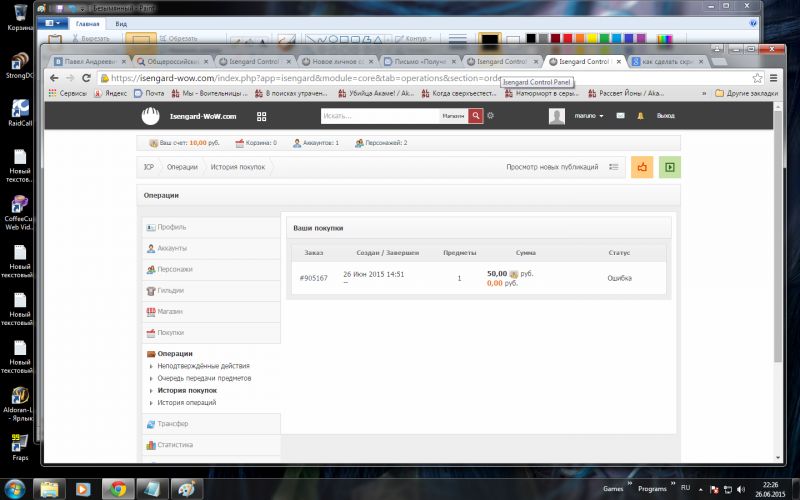Pick the red color swatch in Paint
This screenshot has width=800, height=500.
(x=568, y=38)
